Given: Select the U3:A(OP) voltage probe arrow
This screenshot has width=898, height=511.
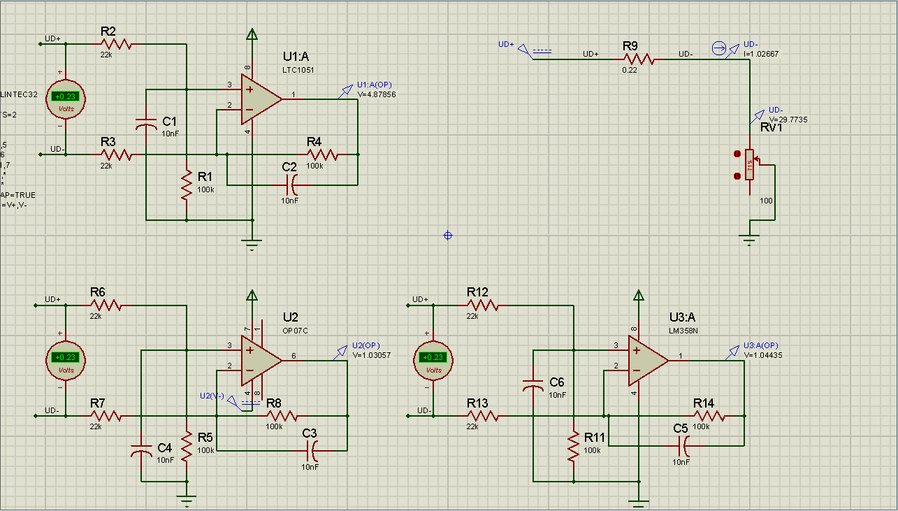Looking at the screenshot, I should (735, 349).
